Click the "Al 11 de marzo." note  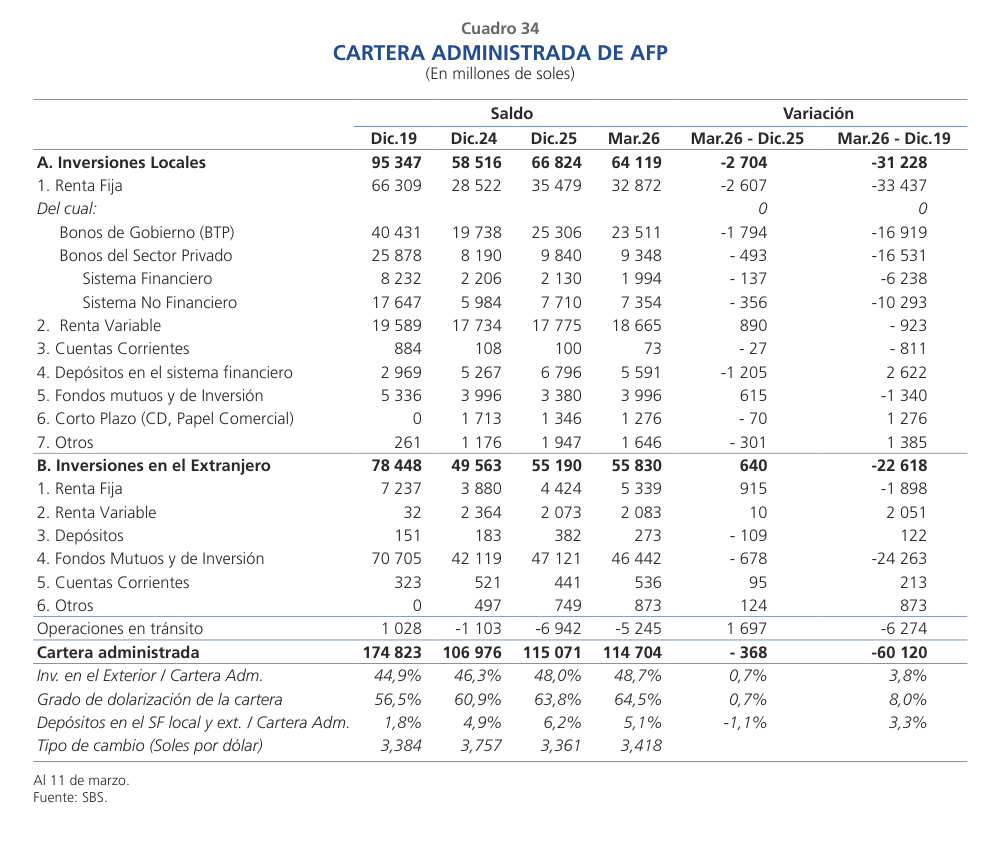(81, 781)
